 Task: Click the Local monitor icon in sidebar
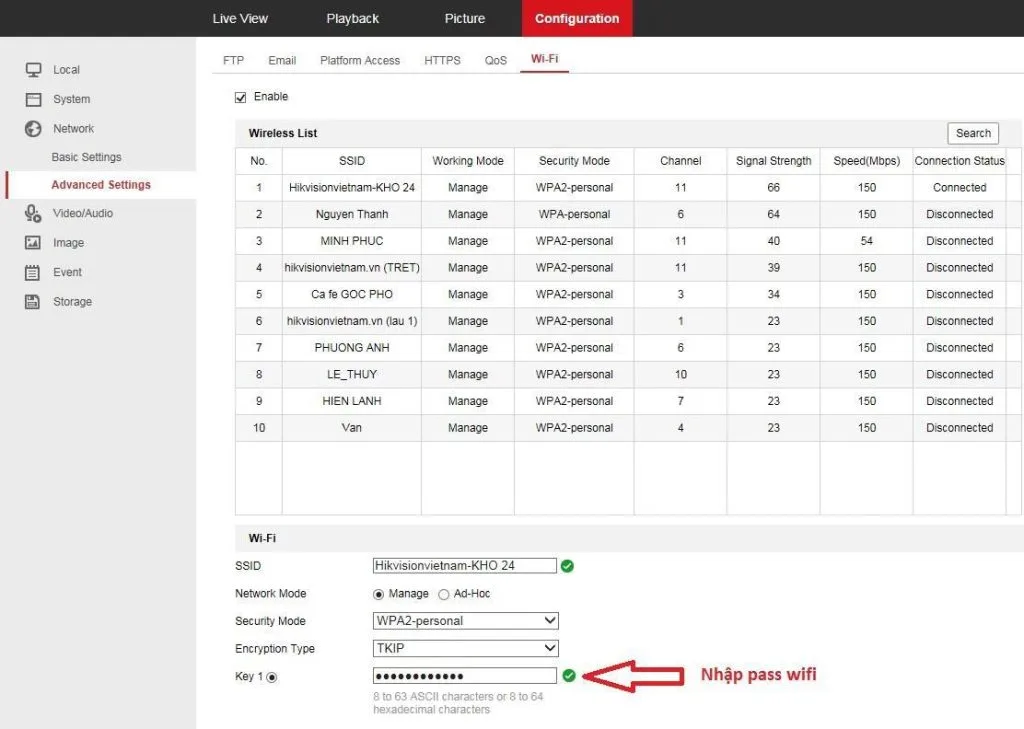33,69
